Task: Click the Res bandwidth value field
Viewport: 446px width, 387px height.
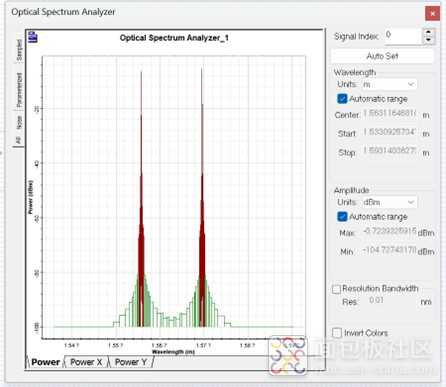Action: click(x=392, y=301)
